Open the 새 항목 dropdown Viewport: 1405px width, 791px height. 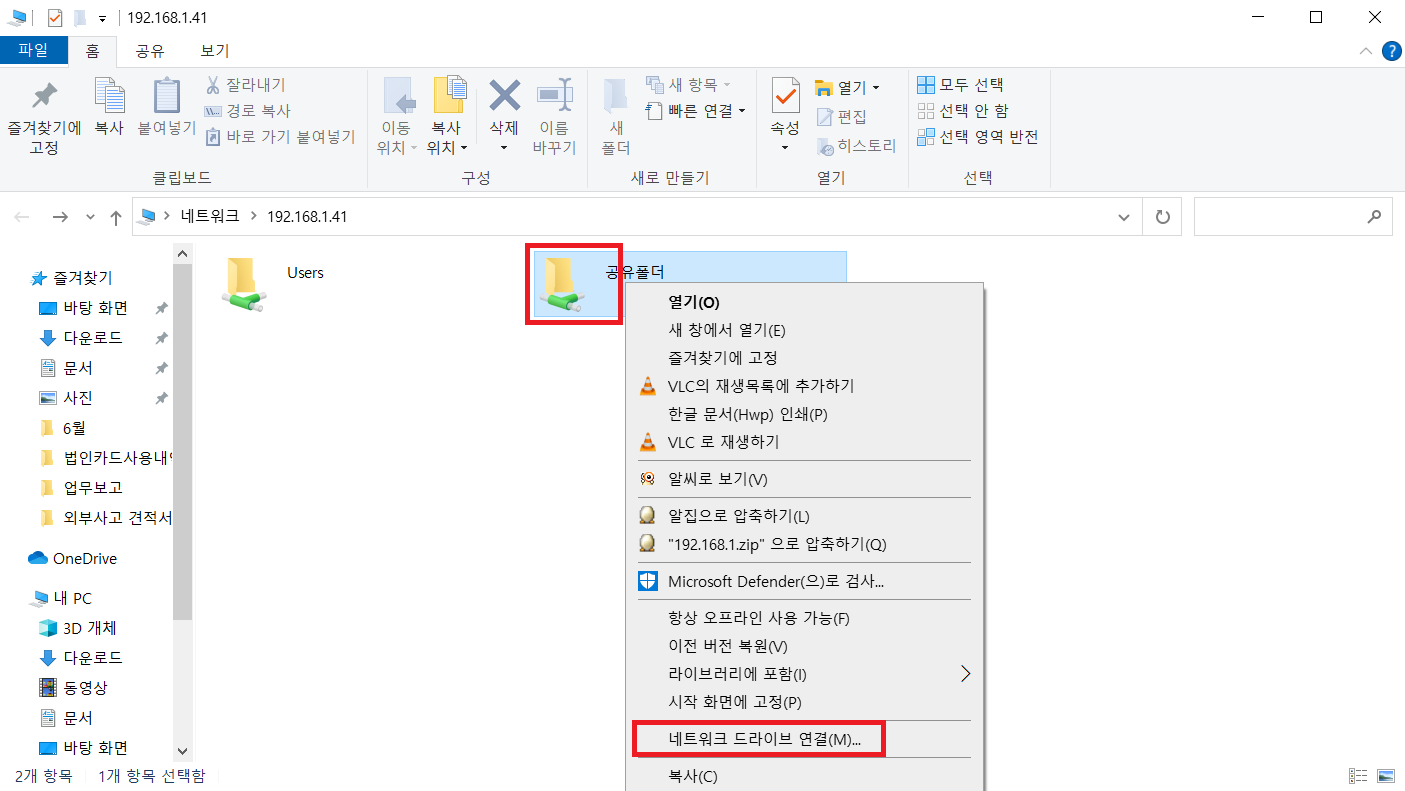click(x=688, y=85)
